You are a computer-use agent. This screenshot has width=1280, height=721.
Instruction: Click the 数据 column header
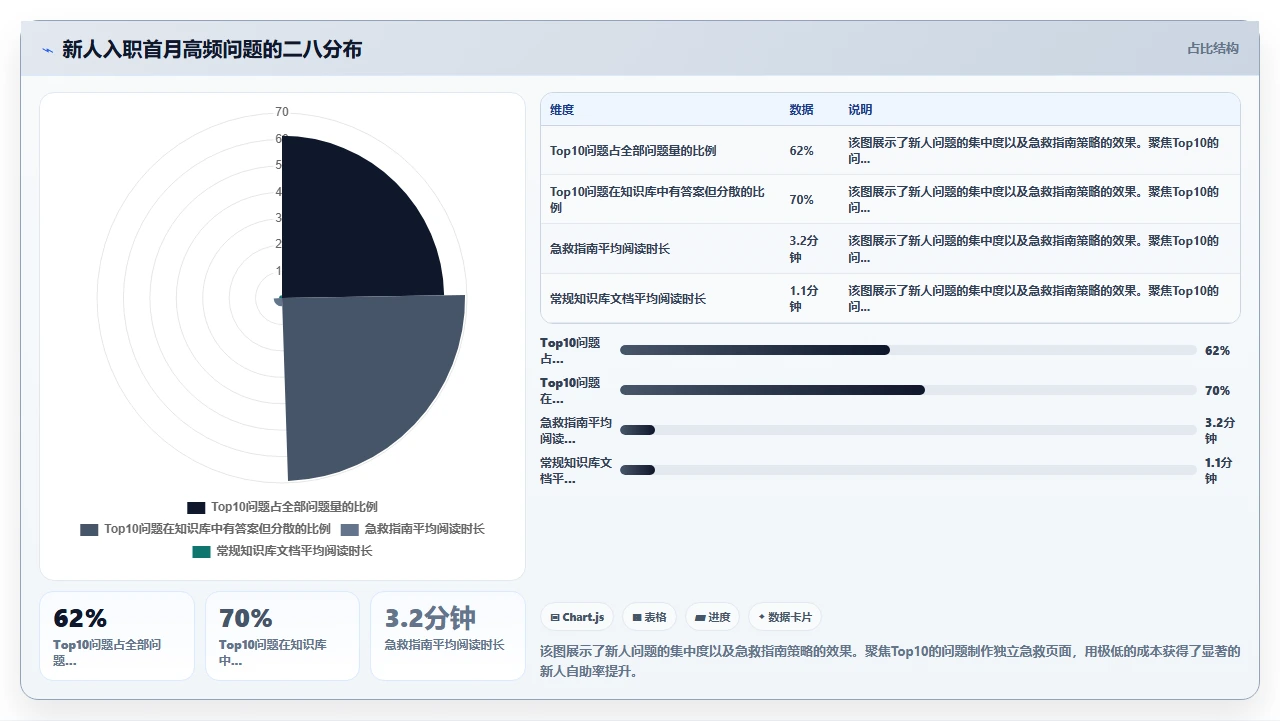[801, 110]
